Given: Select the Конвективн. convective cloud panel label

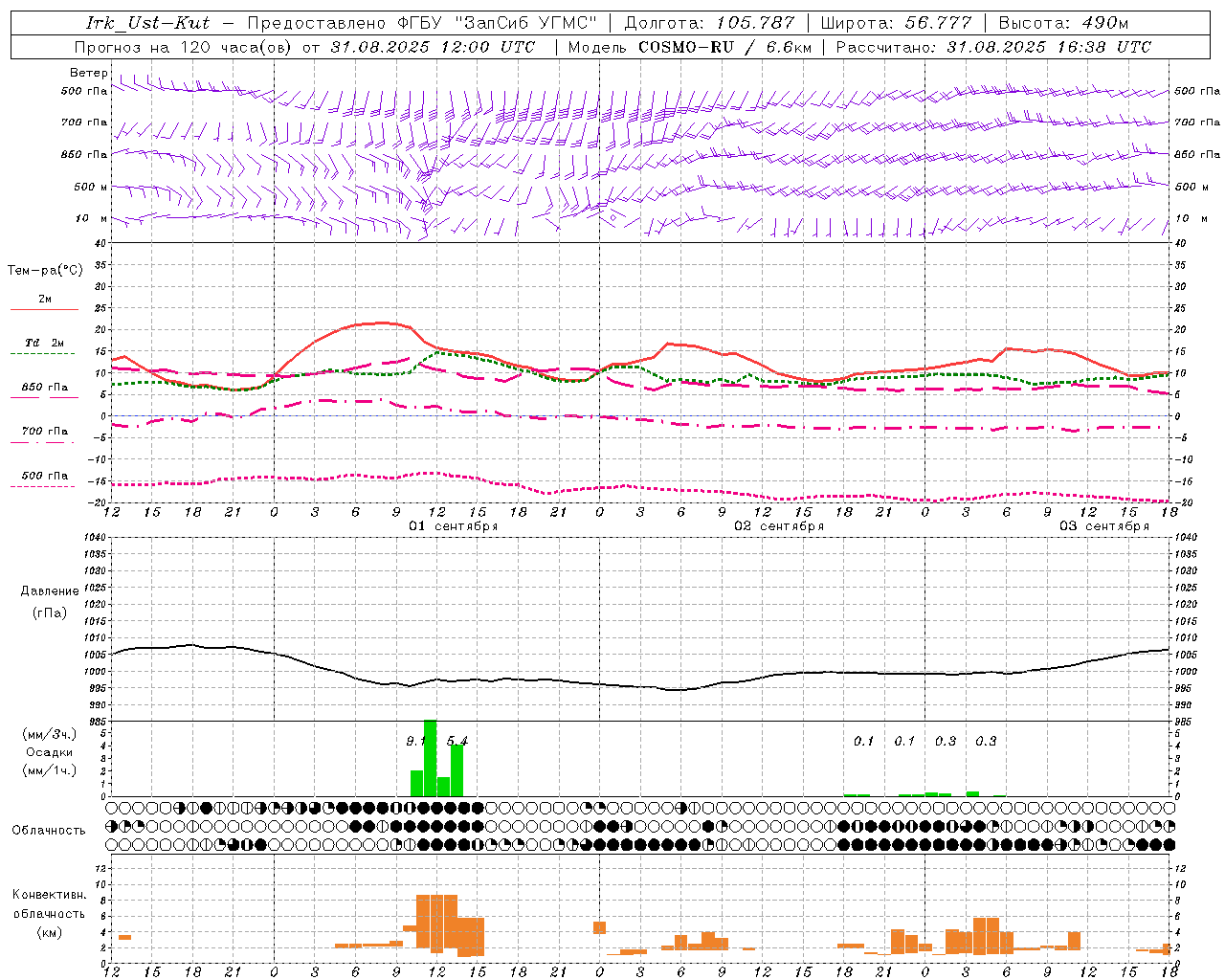Looking at the screenshot, I should 49,895.
